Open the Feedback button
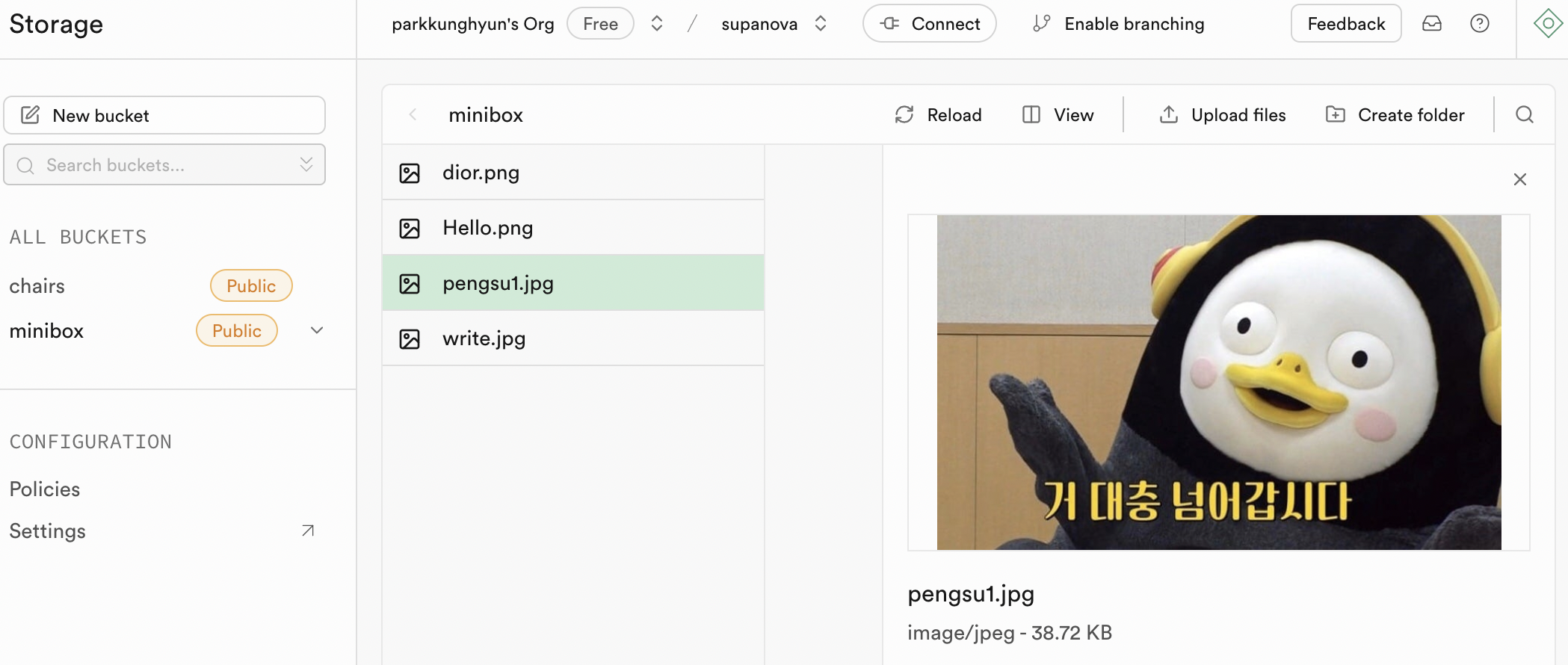1568x665 pixels. tap(1346, 24)
